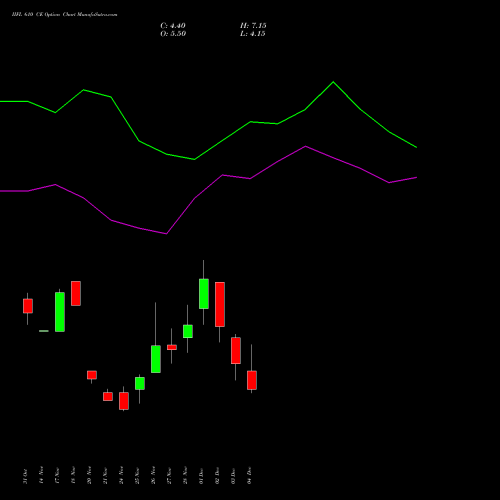Click the last red candlestick for 04 Dec
The height and width of the screenshot is (500, 500).
pos(252,380)
